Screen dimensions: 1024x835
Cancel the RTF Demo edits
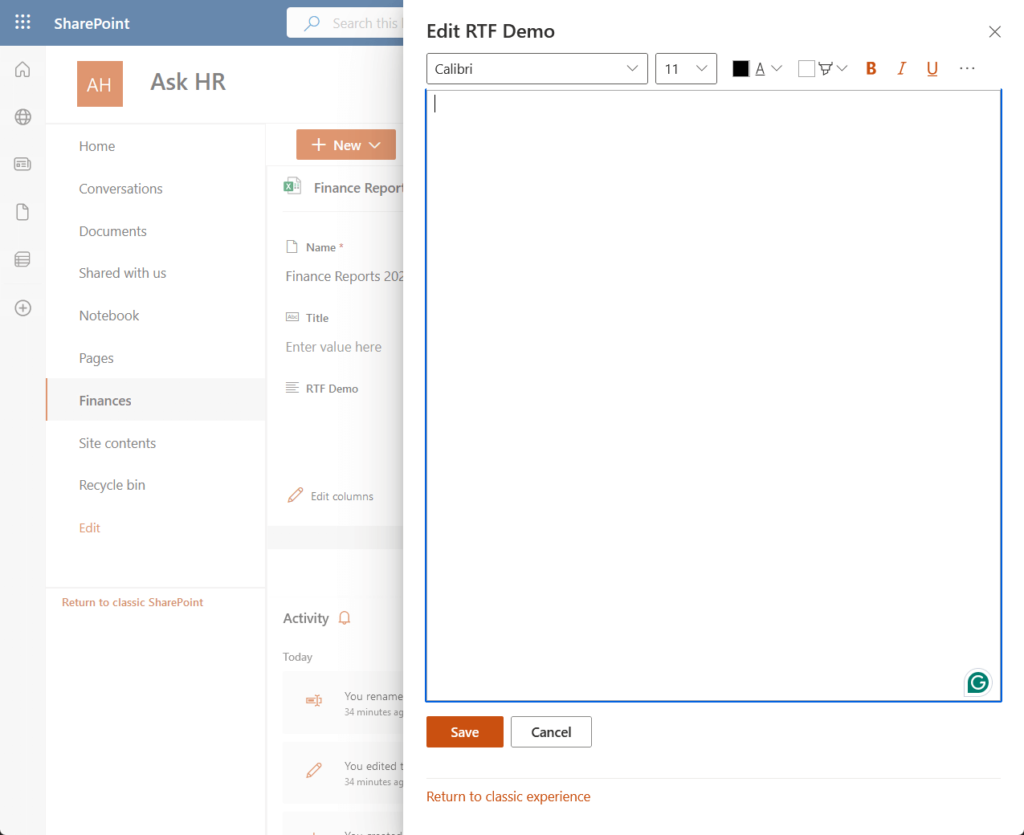coord(551,732)
